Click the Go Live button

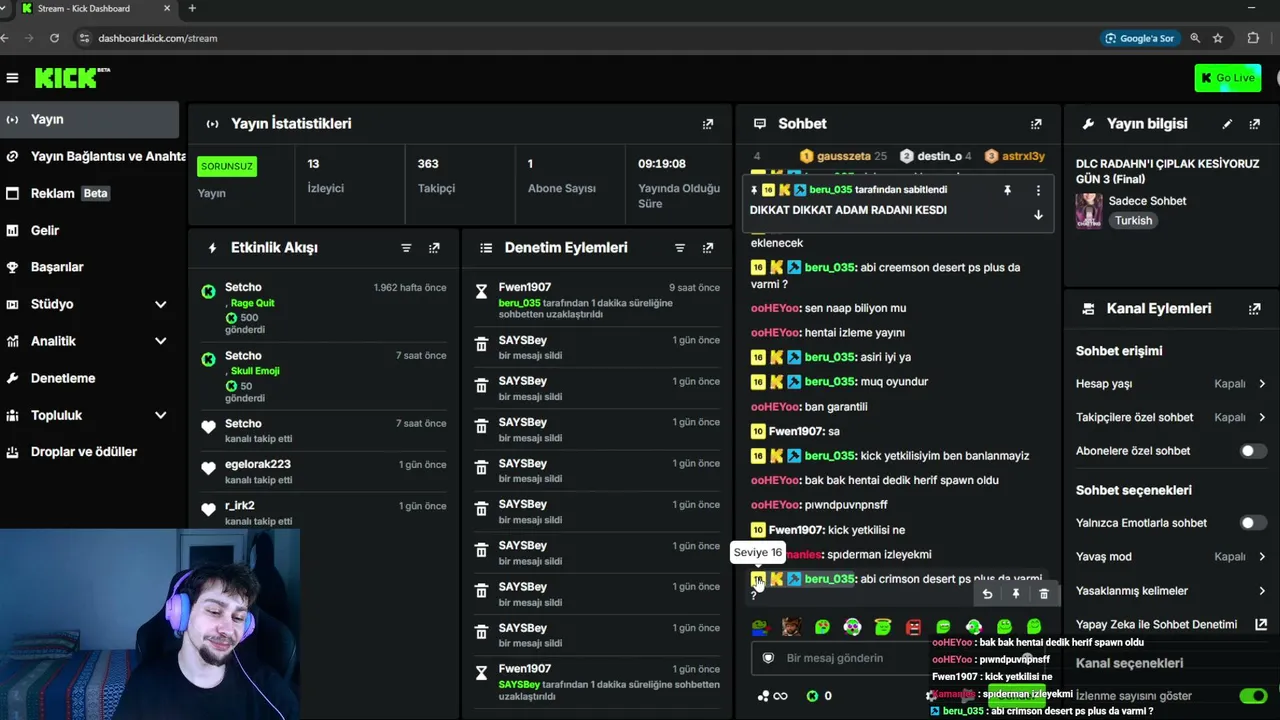pyautogui.click(x=1227, y=78)
